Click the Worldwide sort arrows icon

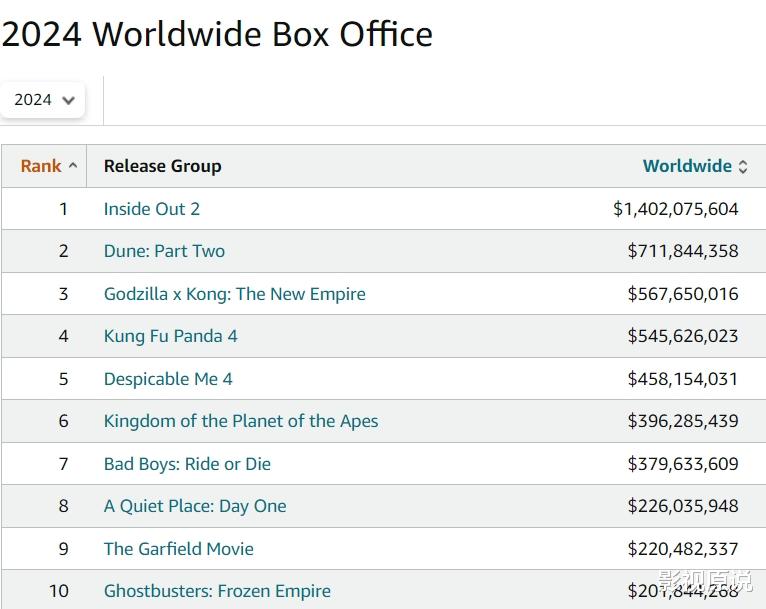click(743, 167)
